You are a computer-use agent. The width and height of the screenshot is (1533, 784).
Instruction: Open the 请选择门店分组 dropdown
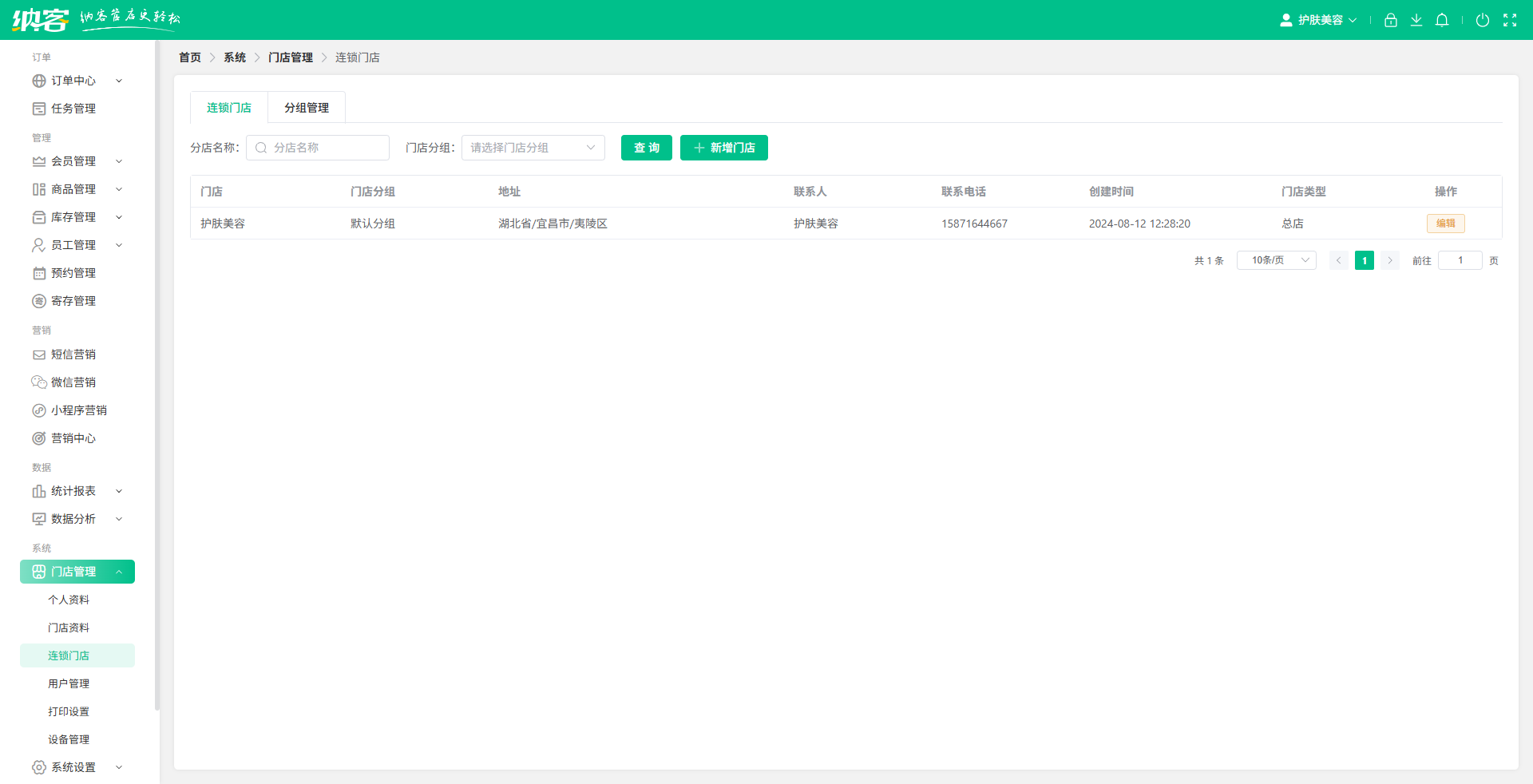pos(533,148)
